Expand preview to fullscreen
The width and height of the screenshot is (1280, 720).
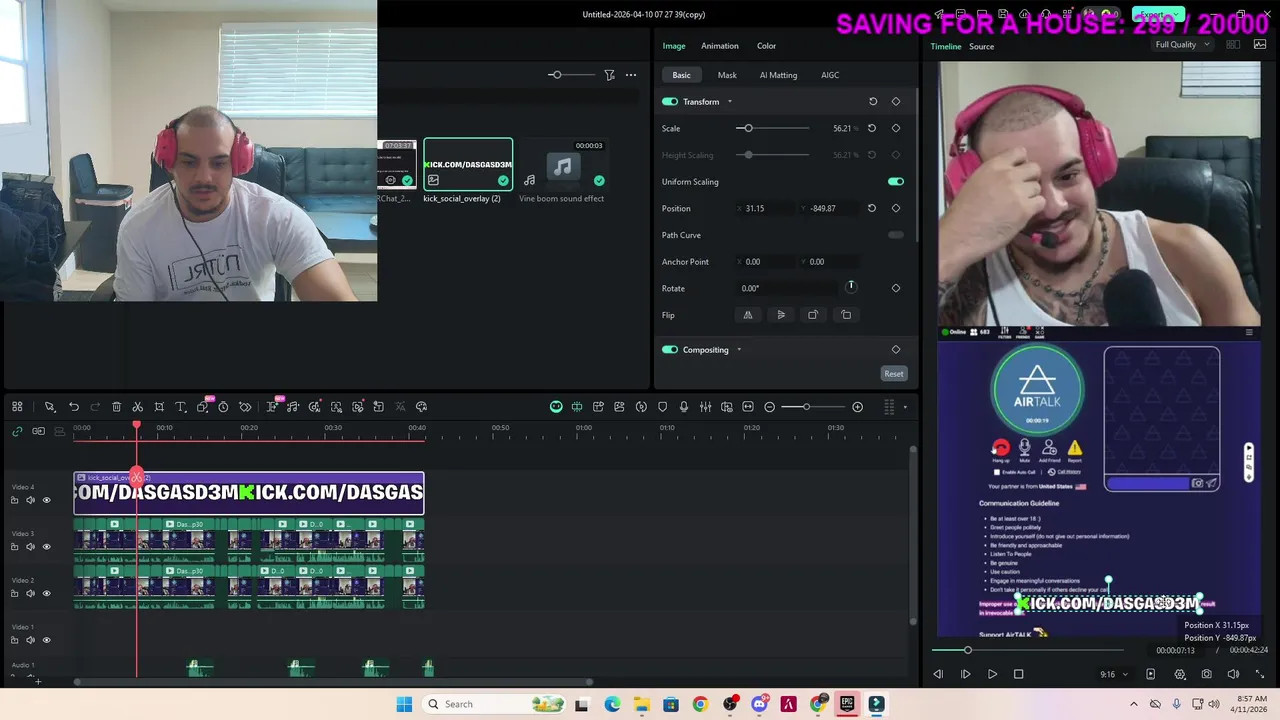pyautogui.click(x=1258, y=674)
